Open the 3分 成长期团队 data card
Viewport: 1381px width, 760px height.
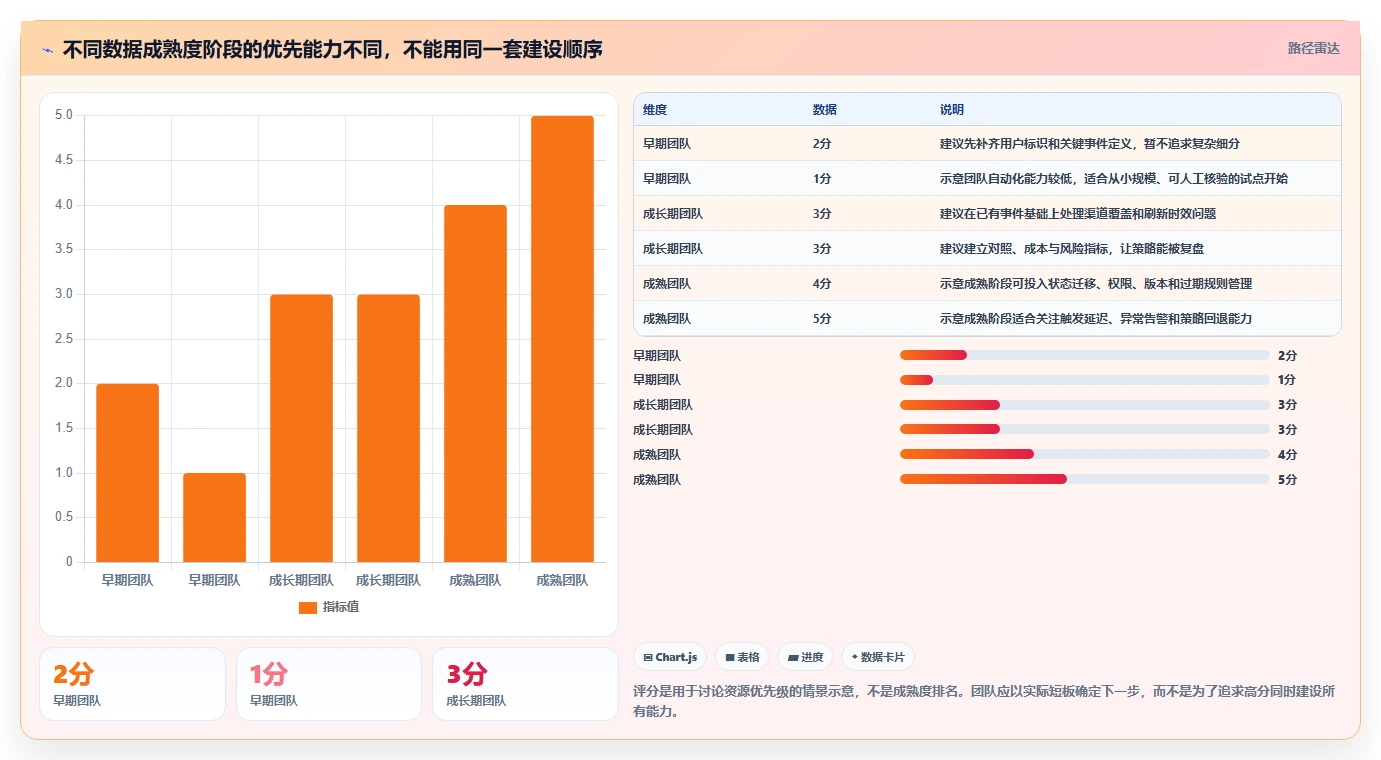(x=525, y=684)
